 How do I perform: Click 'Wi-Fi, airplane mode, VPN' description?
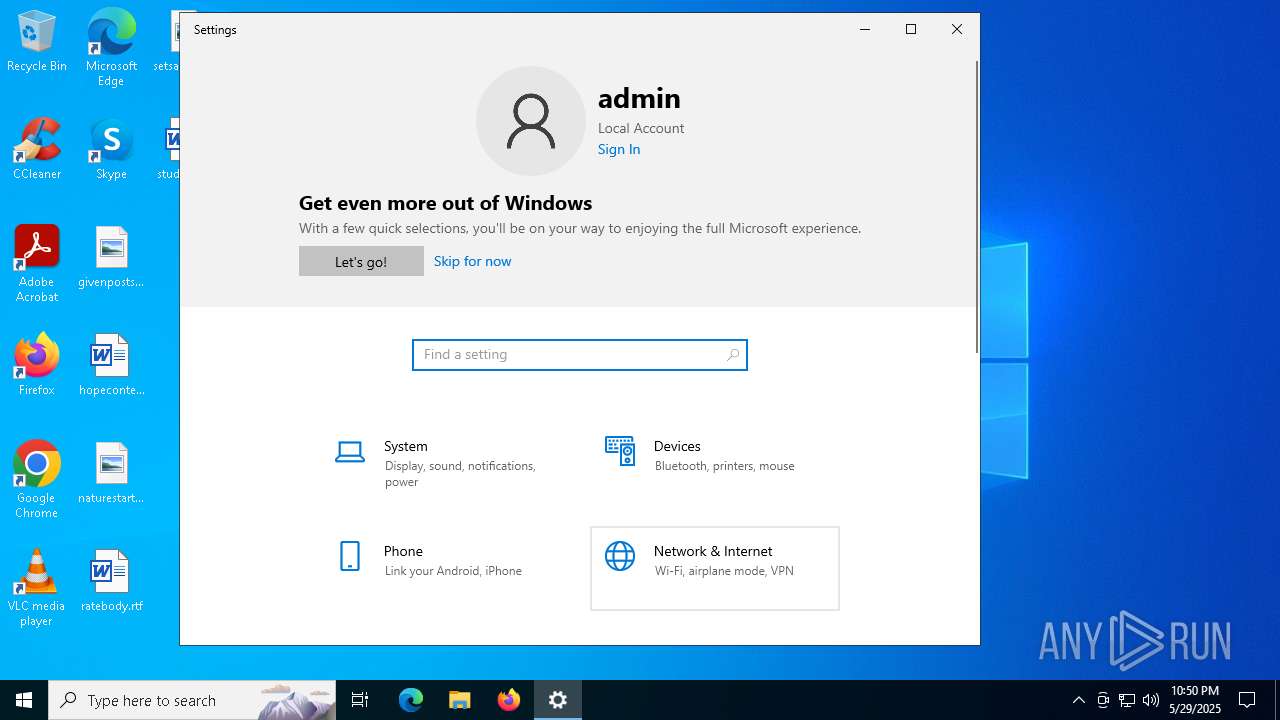coord(724,571)
